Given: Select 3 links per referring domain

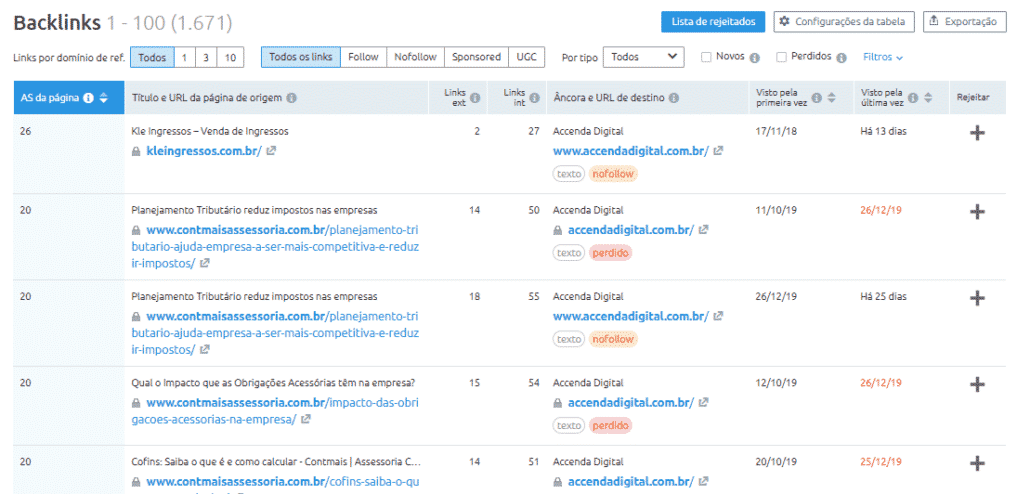Looking at the screenshot, I should pos(206,57).
